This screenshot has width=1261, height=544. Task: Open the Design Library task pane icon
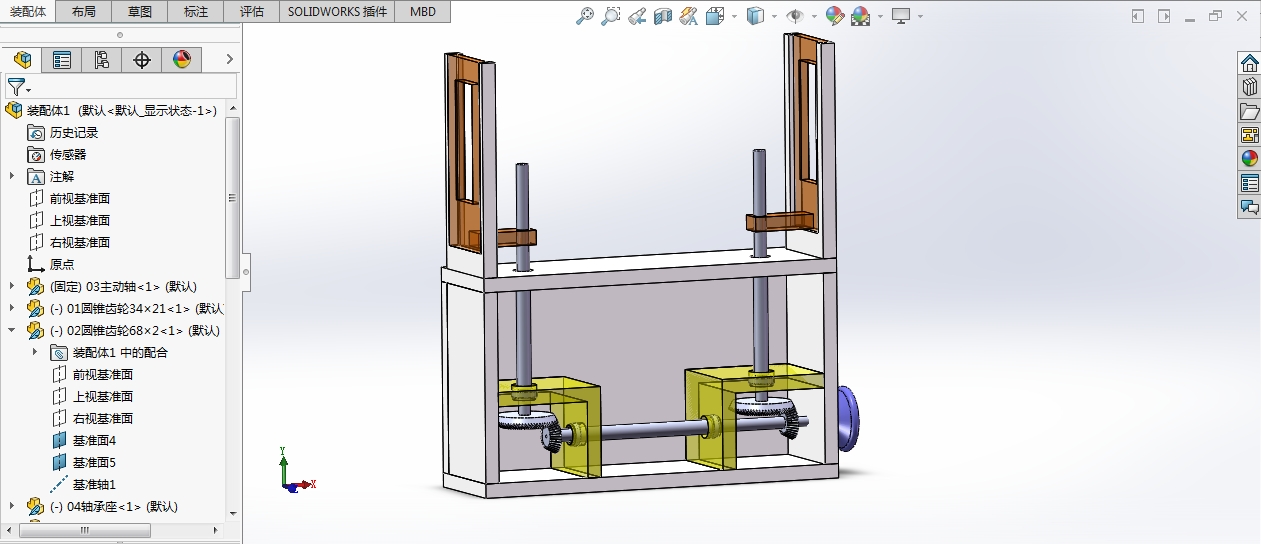(x=1249, y=87)
